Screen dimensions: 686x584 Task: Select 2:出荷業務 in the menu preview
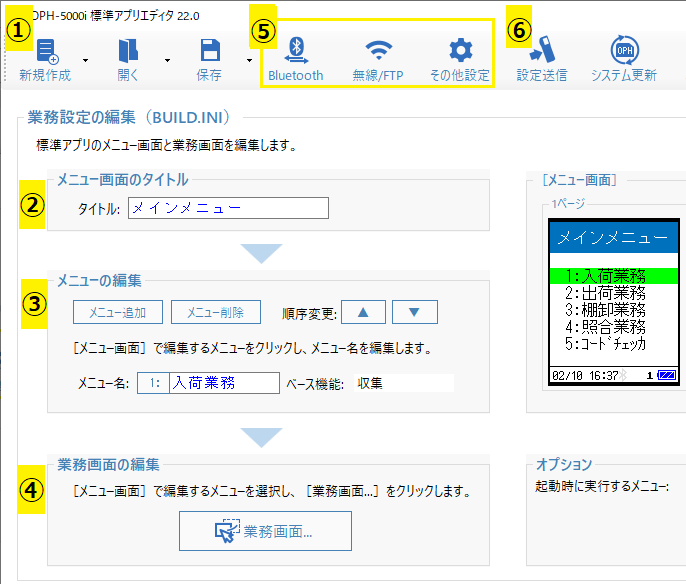pos(605,293)
